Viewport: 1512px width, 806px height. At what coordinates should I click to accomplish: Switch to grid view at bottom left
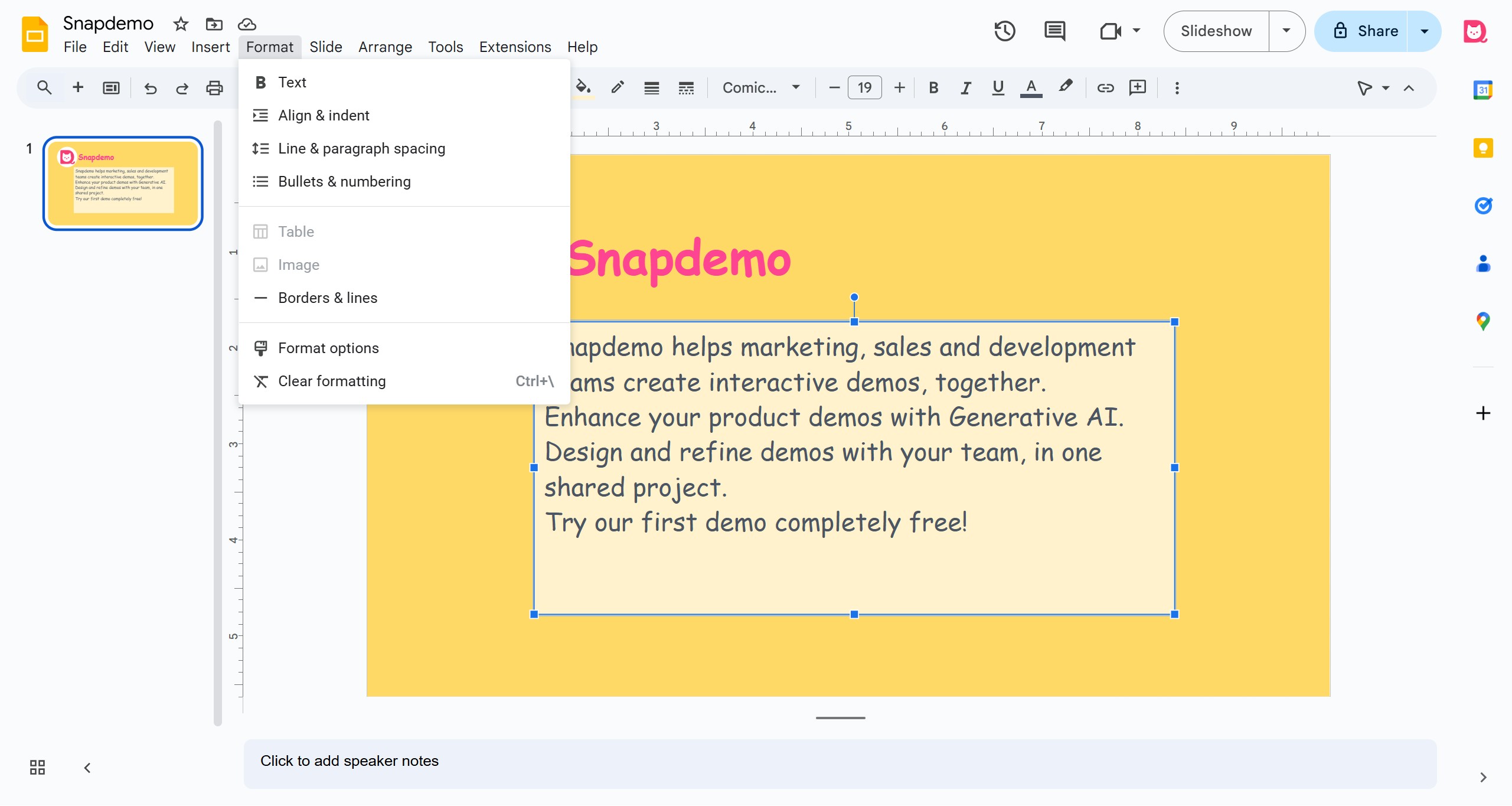[x=37, y=768]
